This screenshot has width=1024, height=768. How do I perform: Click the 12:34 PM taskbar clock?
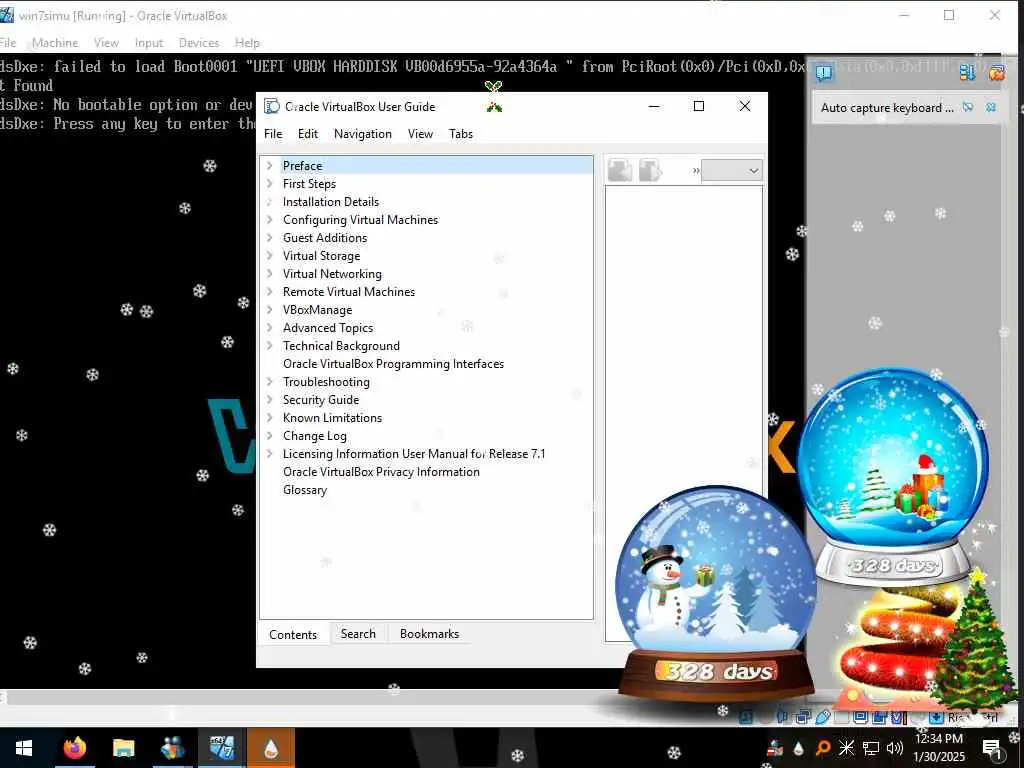click(938, 739)
